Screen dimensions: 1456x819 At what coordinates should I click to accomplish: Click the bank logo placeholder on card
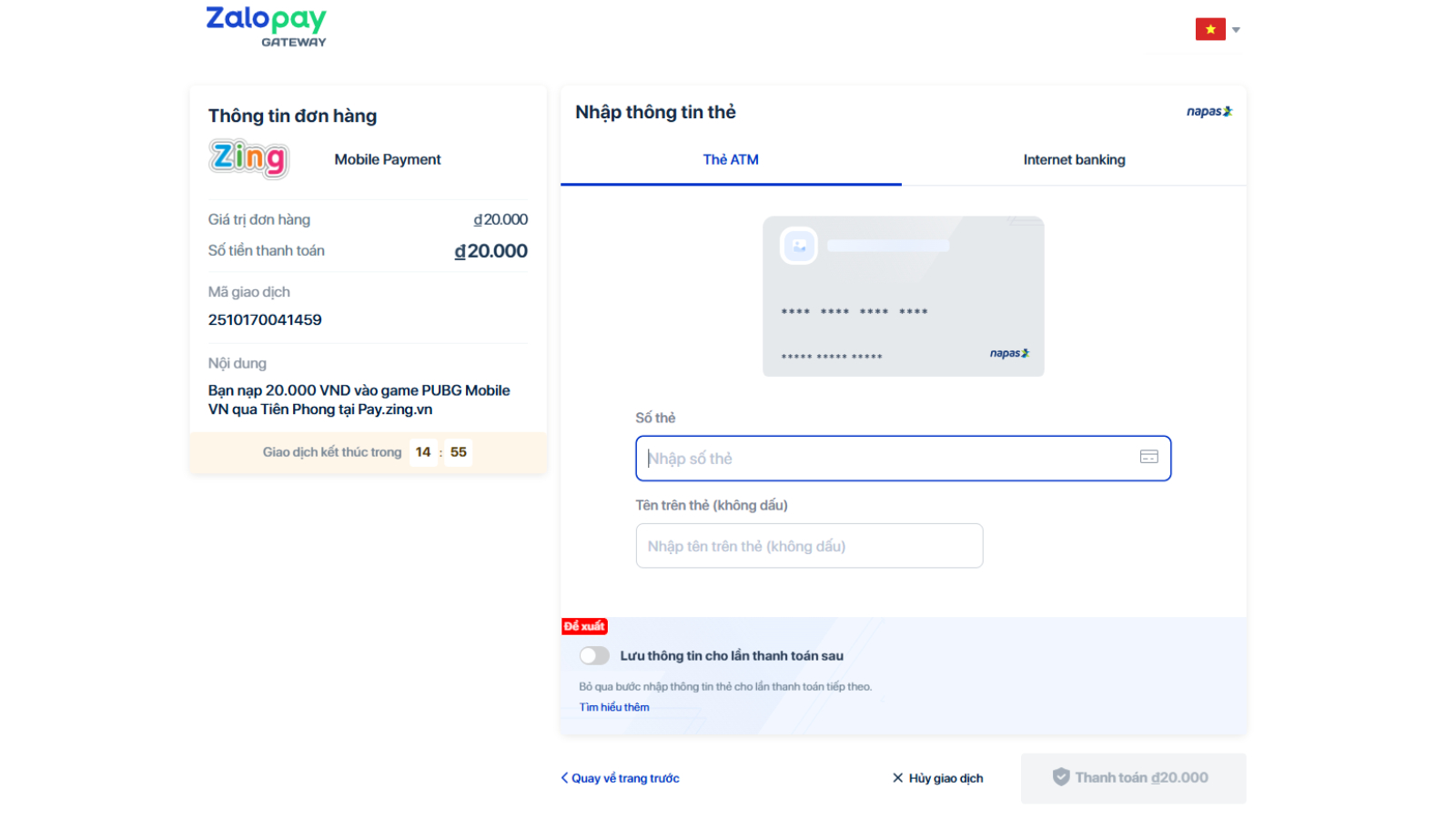point(799,246)
